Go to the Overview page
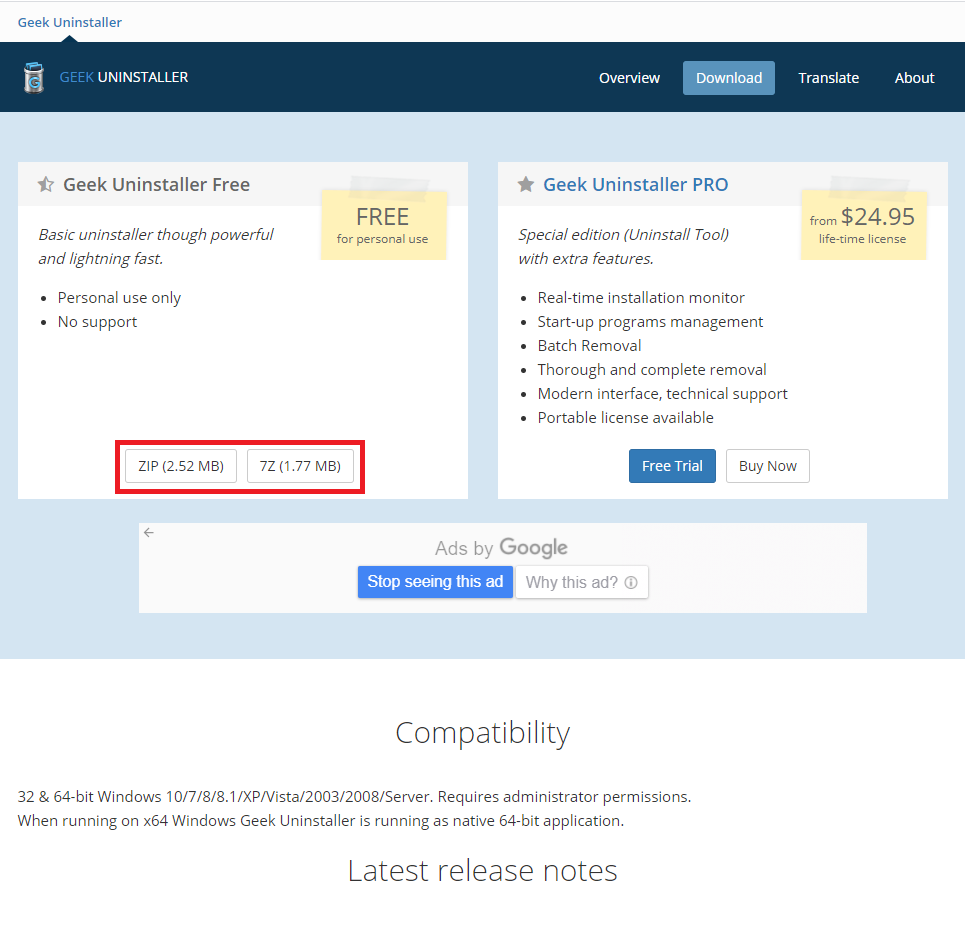965x925 pixels. 629,78
